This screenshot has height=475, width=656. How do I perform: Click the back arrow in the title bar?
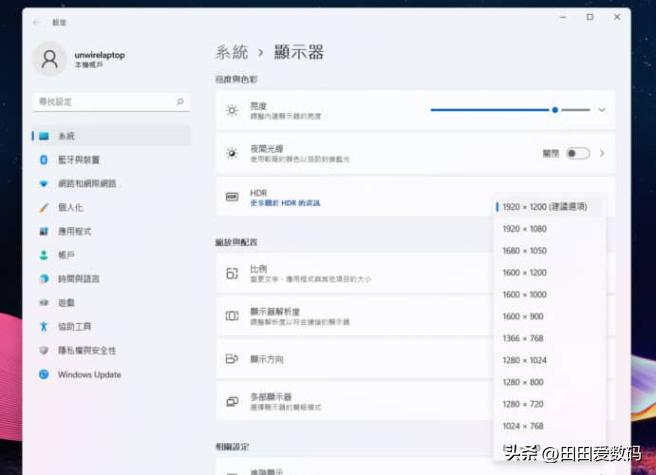point(38,21)
